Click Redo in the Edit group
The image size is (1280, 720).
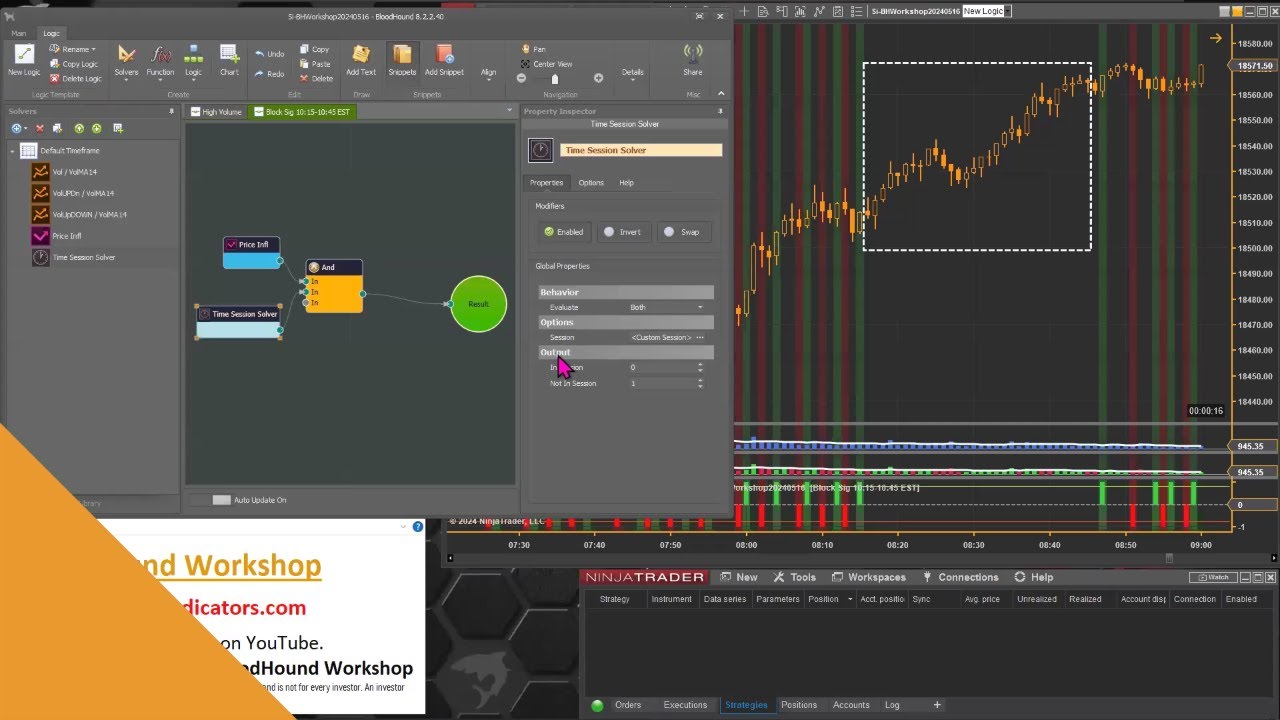[269, 74]
